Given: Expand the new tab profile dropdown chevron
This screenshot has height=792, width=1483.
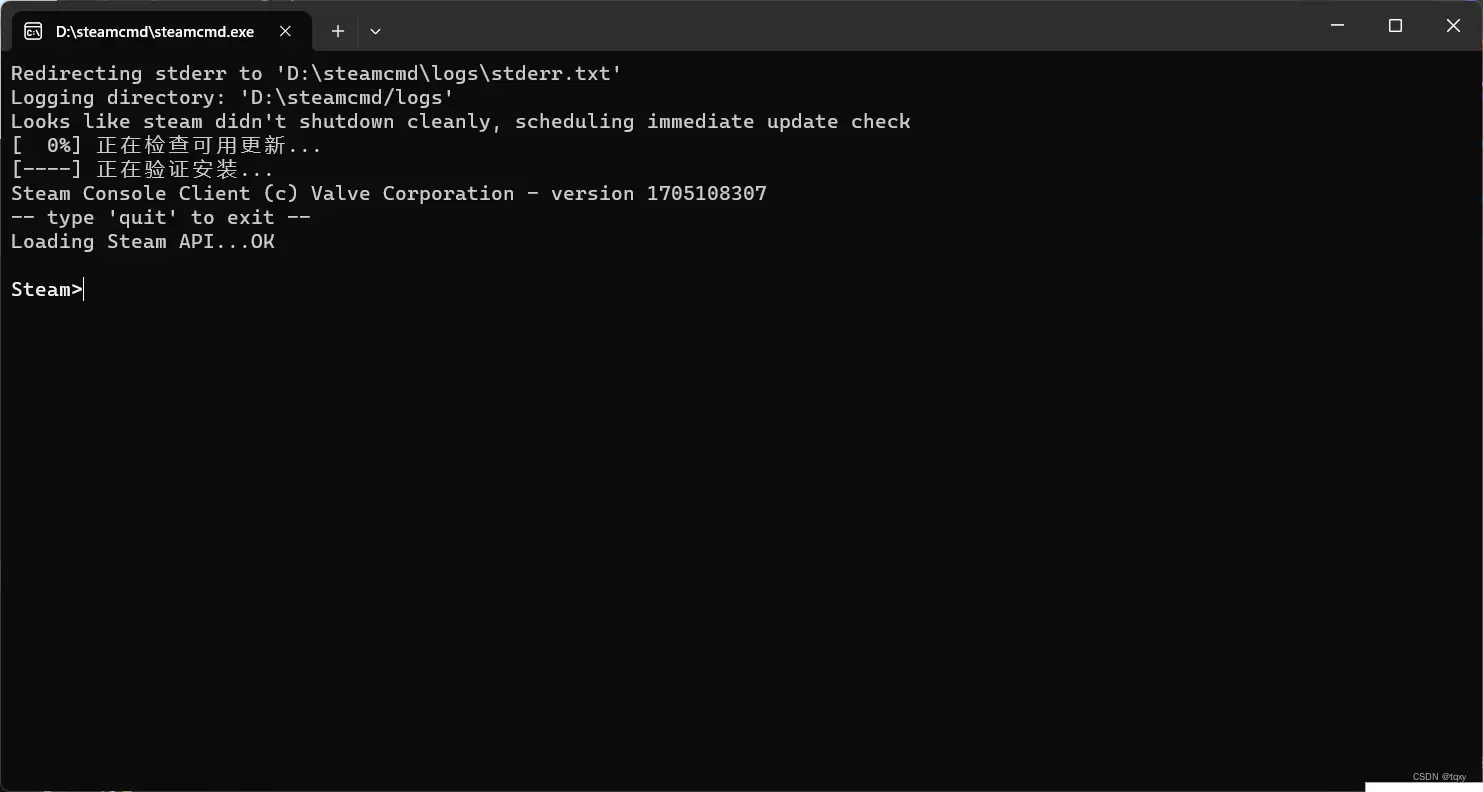Looking at the screenshot, I should coord(375,31).
